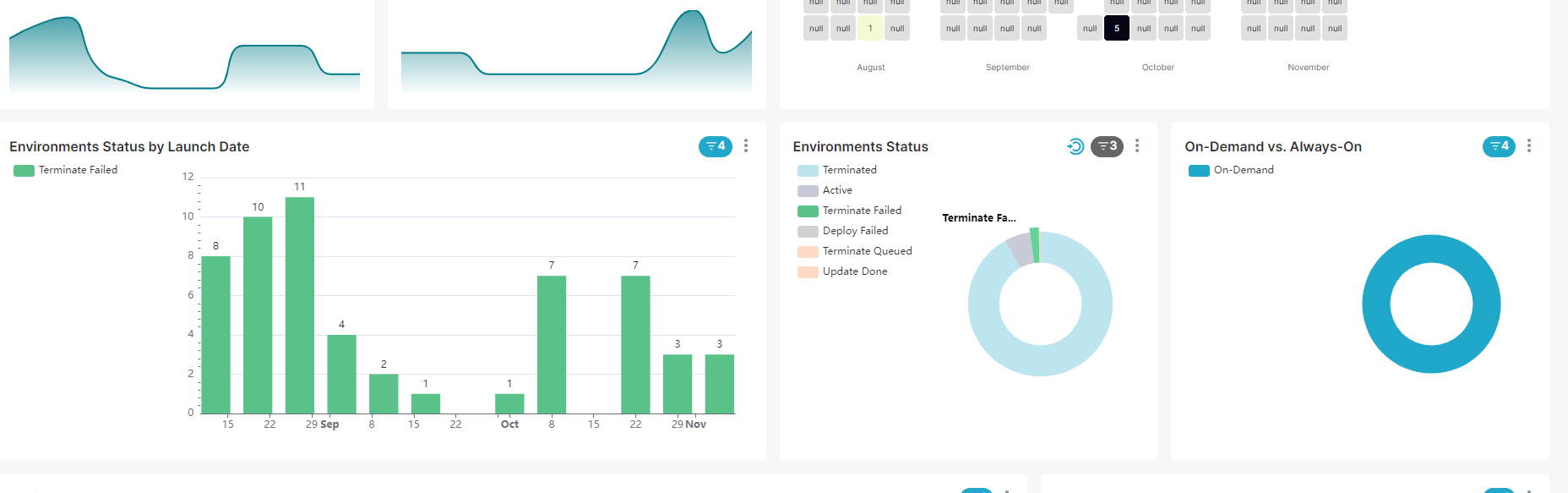Open the gray filter badge on Environments Status

click(x=1106, y=146)
